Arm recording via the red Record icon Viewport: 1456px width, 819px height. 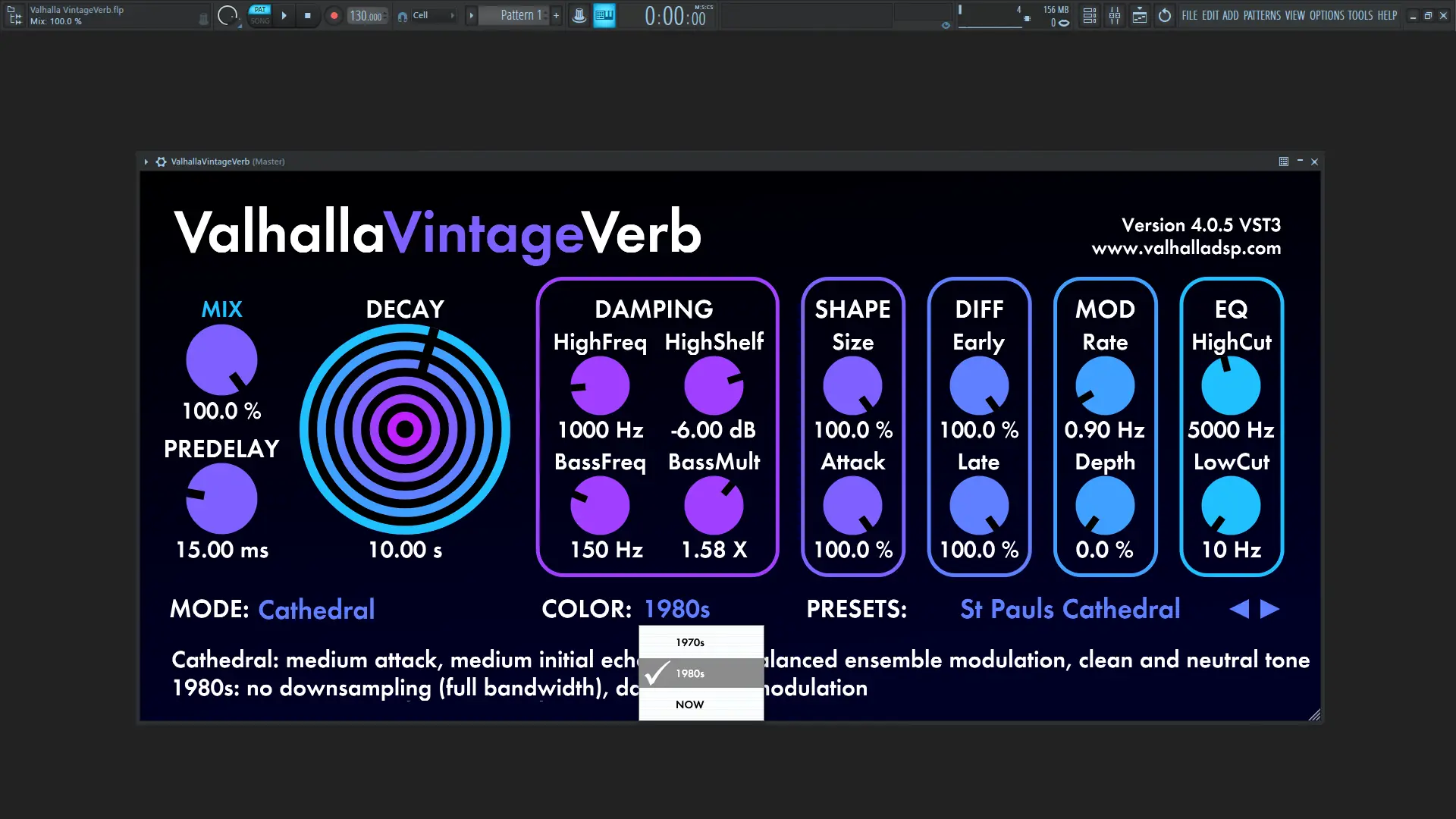point(334,15)
